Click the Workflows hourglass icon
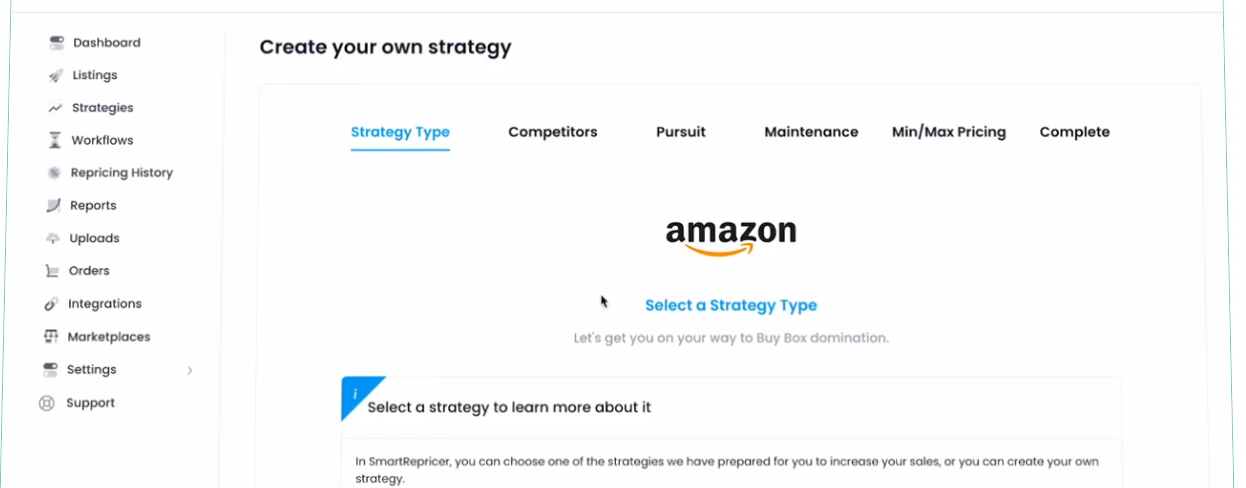Viewport: 1246px width, 488px height. coord(54,141)
